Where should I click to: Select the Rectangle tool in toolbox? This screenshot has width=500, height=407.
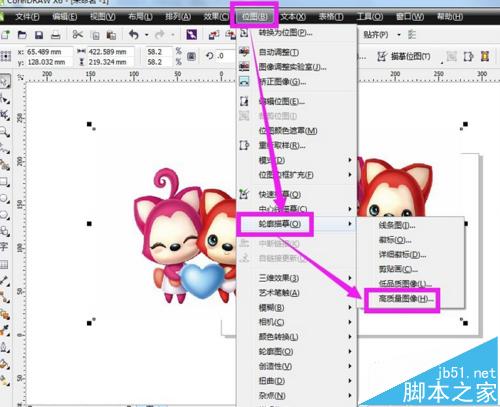(x=5, y=182)
